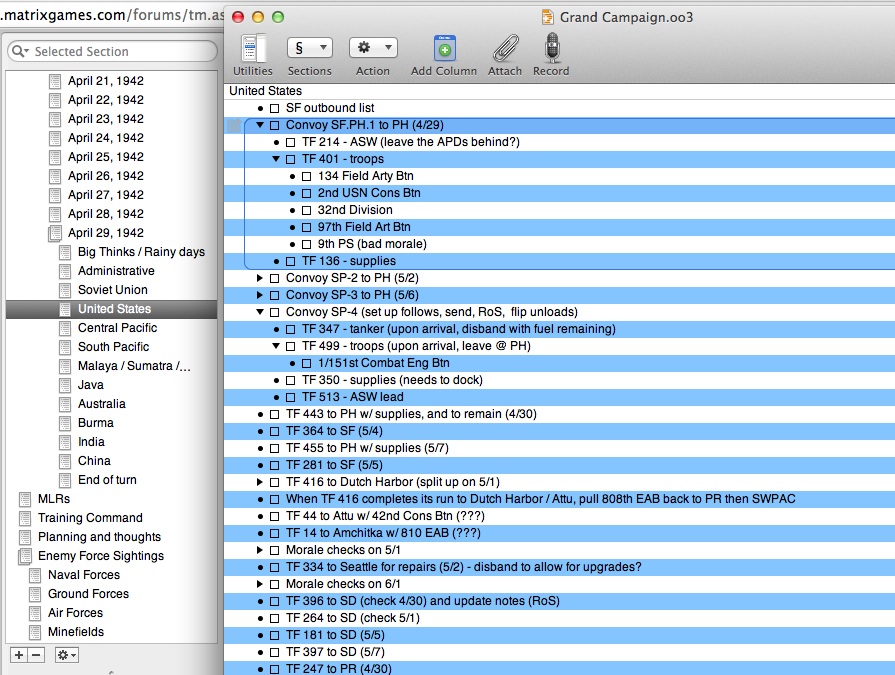This screenshot has height=675, width=895.
Task: Click the note icon left of Convoy SF.PH.1
Action: coord(234,125)
